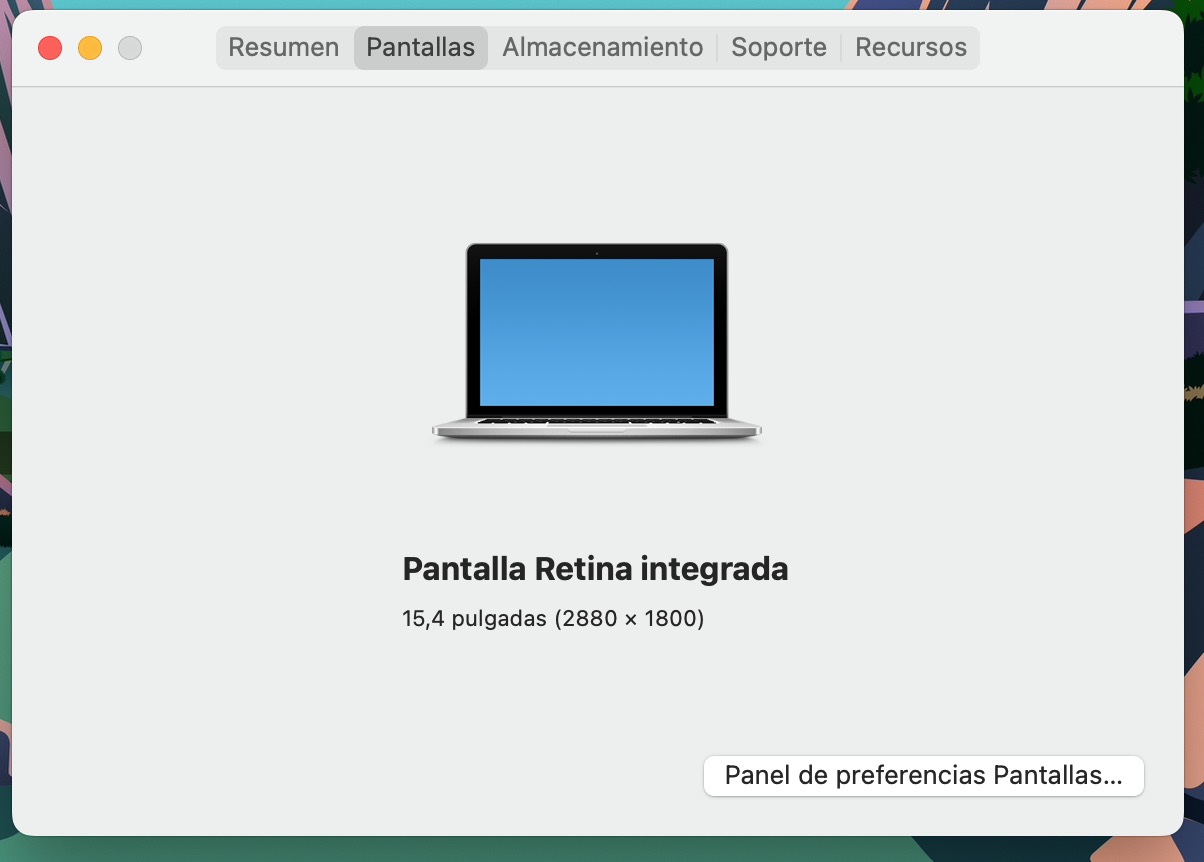
Task: Open the Almacenamiento tab
Action: tap(602, 48)
